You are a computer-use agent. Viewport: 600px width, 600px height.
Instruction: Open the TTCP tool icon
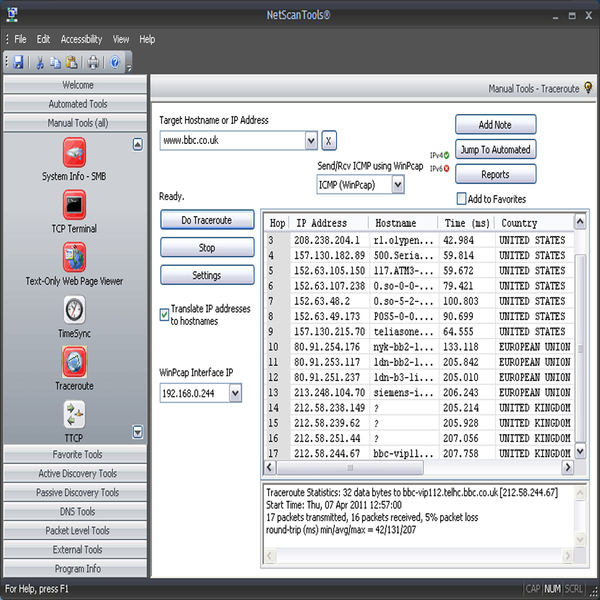(x=74, y=414)
